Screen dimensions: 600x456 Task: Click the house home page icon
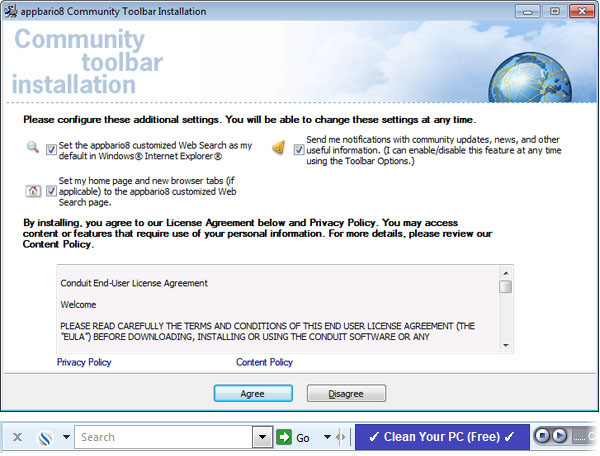[x=33, y=191]
